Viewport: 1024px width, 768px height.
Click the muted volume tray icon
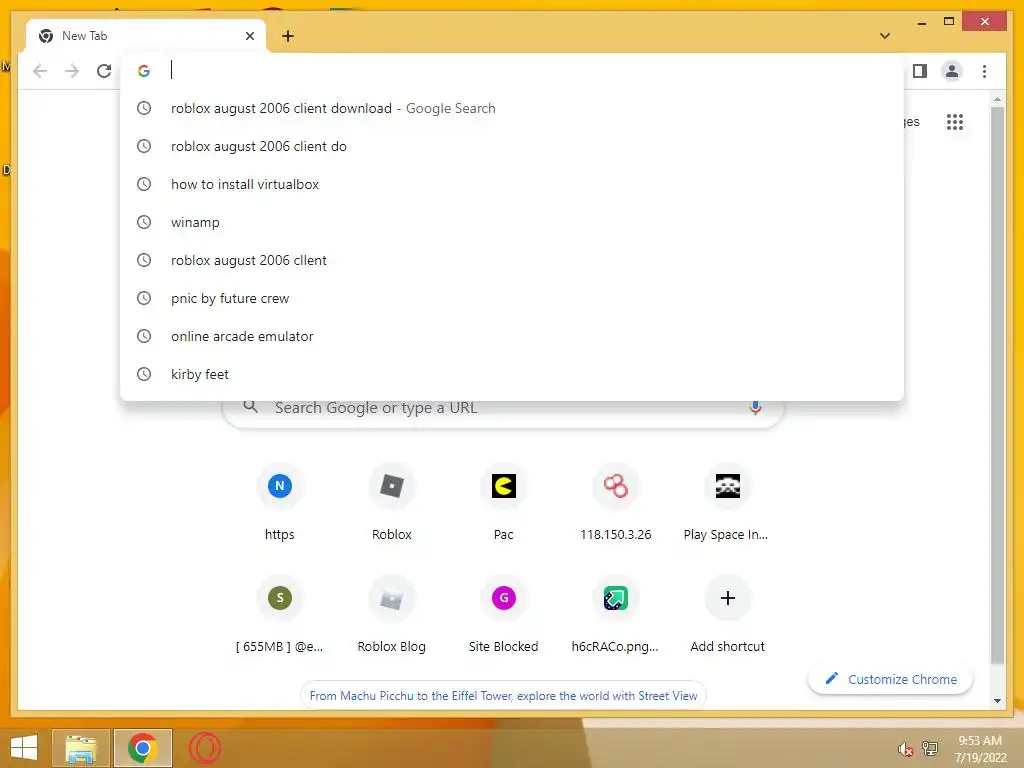(x=905, y=749)
